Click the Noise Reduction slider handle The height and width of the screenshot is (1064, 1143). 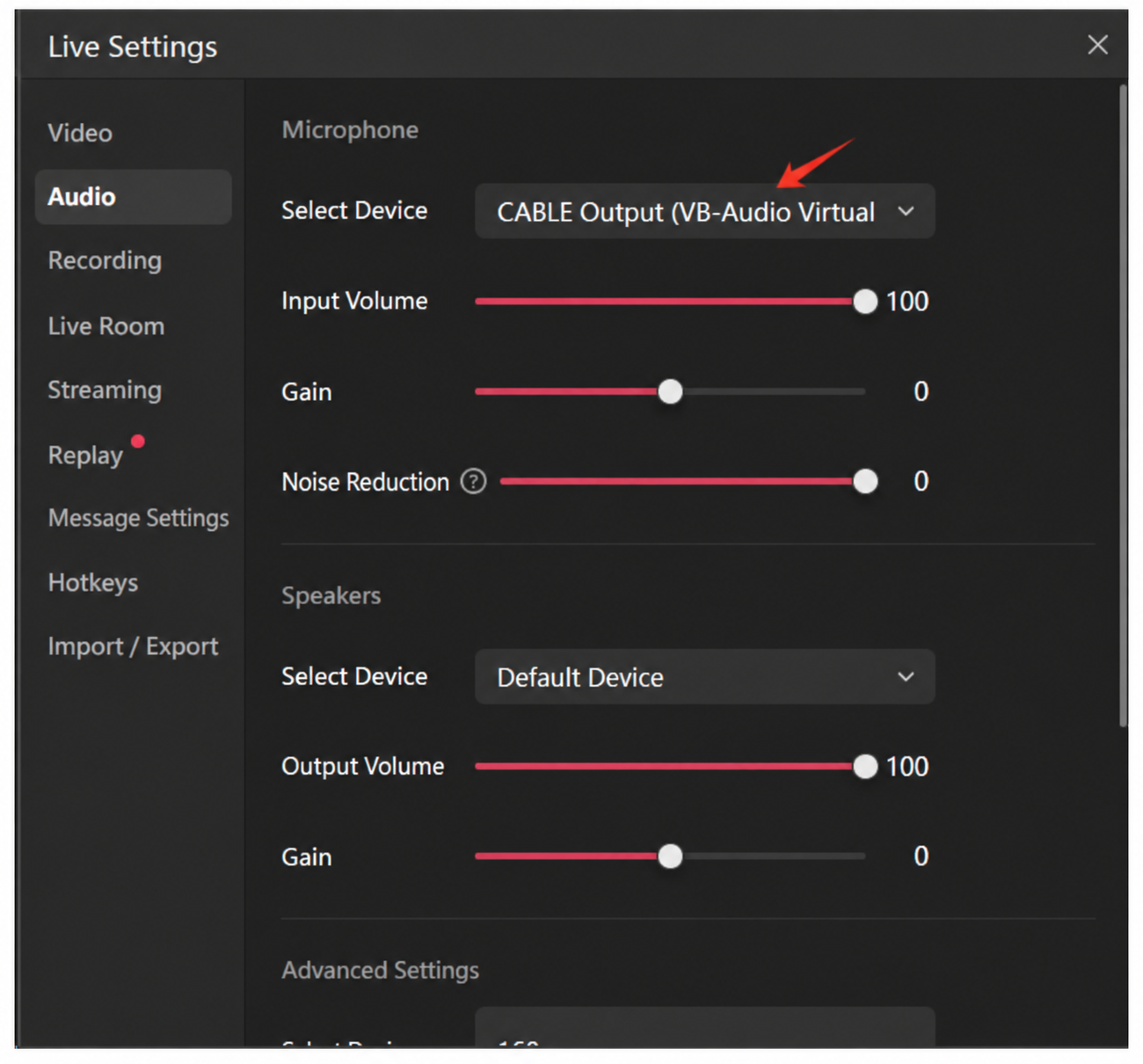(x=865, y=481)
